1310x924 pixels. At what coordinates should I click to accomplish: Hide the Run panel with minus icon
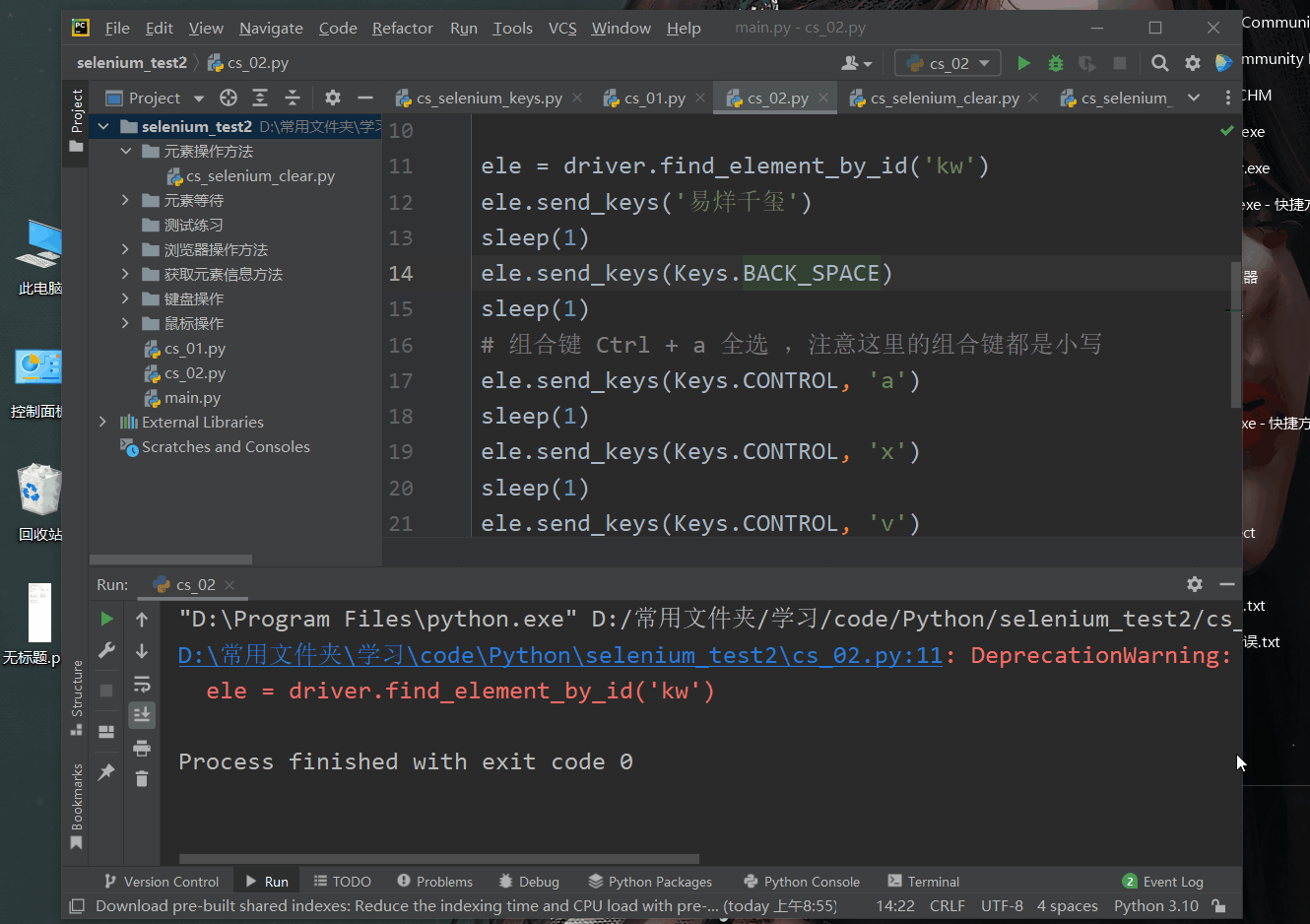coord(1227,584)
